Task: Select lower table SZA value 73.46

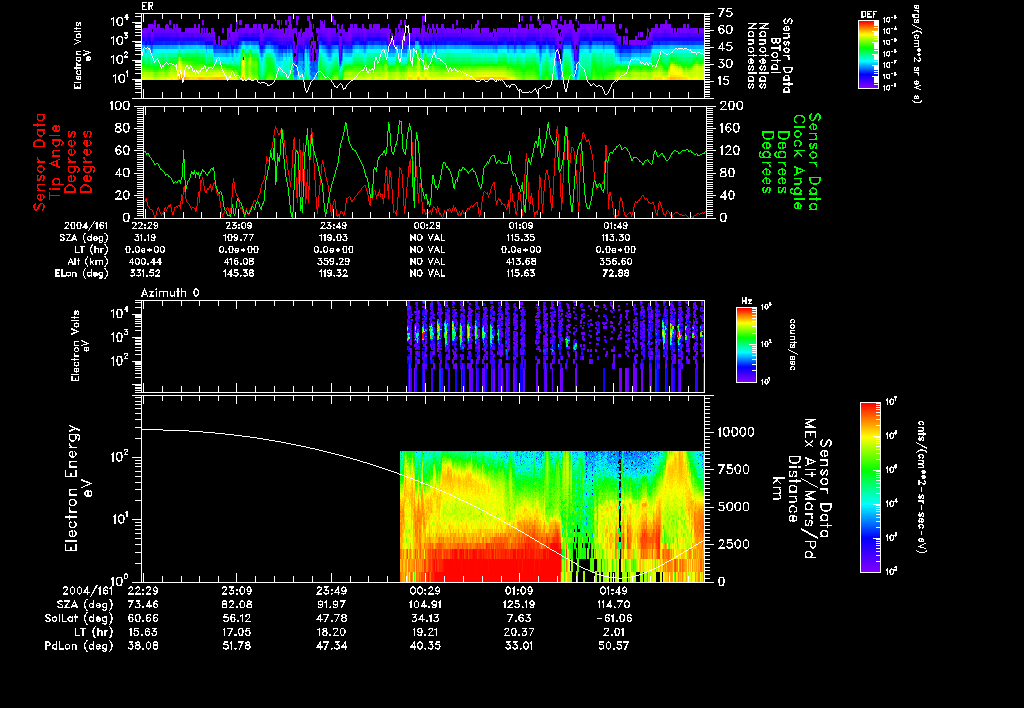Action: click(144, 604)
